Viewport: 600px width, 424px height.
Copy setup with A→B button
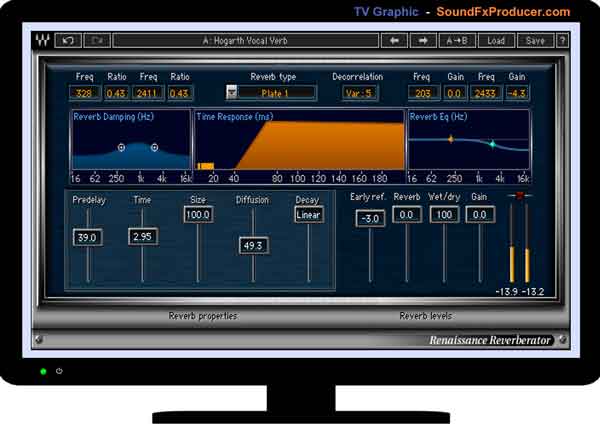pyautogui.click(x=457, y=41)
